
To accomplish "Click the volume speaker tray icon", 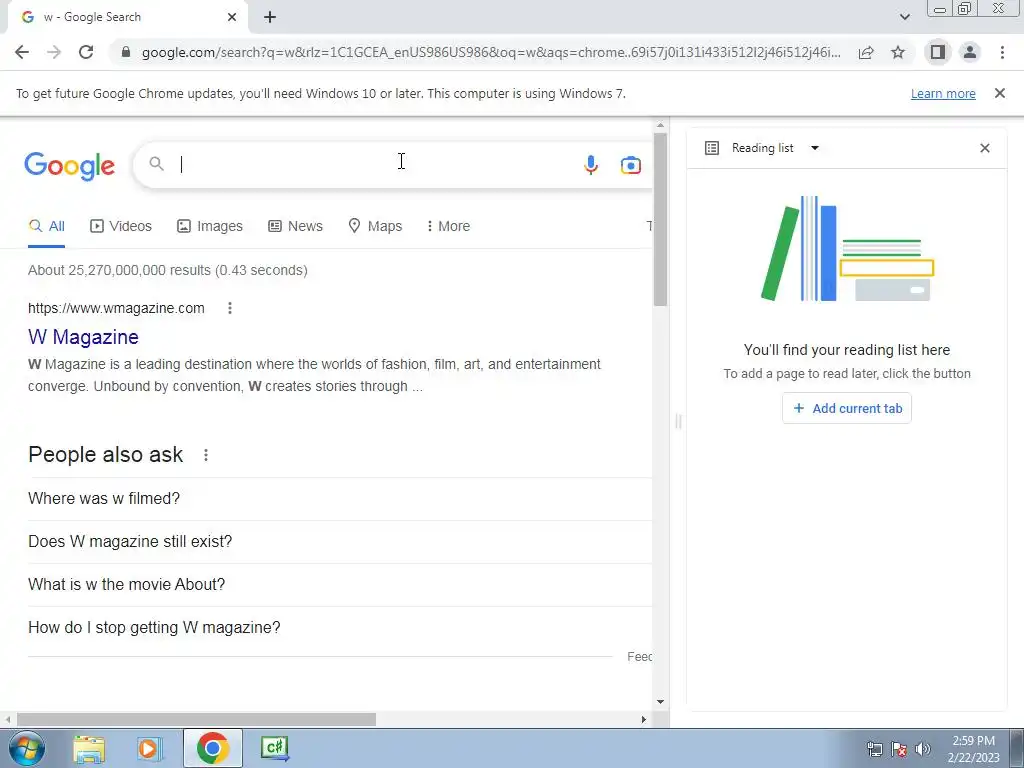I will (923, 748).
